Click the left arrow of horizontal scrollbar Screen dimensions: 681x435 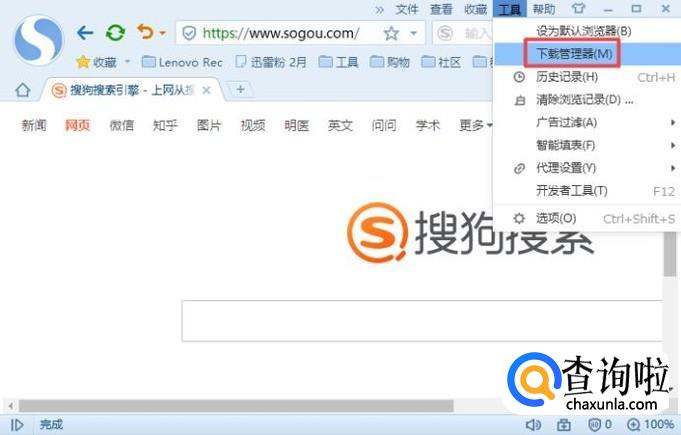coord(10,406)
